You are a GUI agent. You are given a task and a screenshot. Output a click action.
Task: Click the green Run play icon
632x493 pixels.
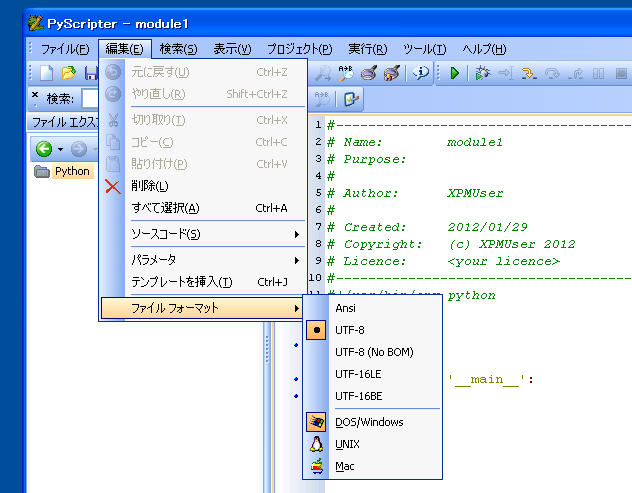tap(455, 73)
